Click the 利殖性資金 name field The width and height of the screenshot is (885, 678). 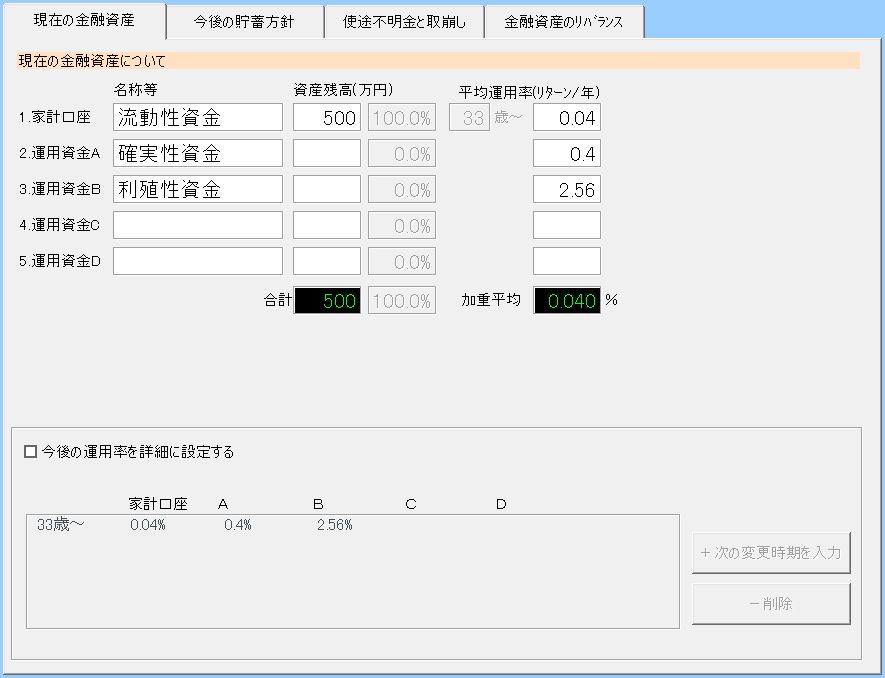click(198, 190)
